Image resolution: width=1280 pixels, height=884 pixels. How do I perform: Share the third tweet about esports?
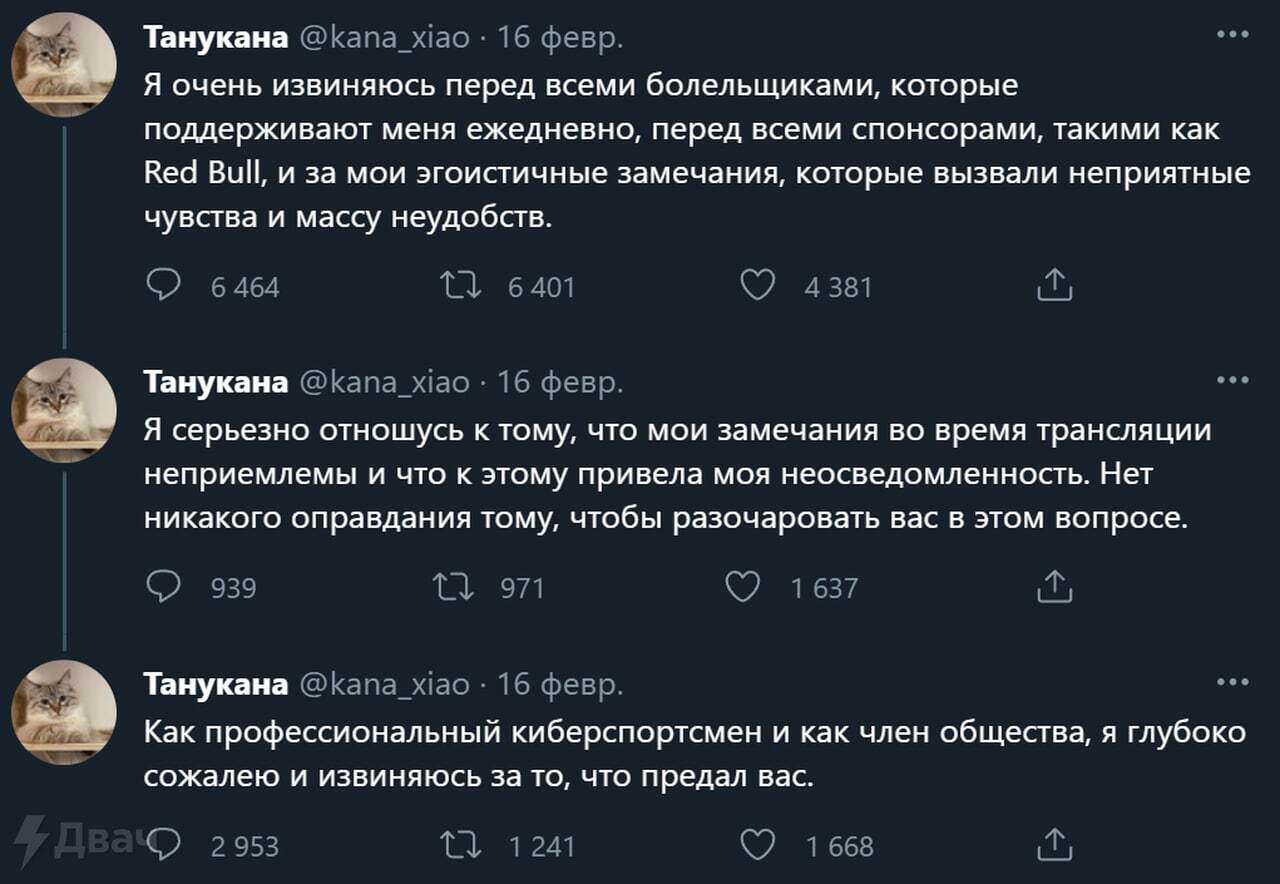click(x=1054, y=845)
